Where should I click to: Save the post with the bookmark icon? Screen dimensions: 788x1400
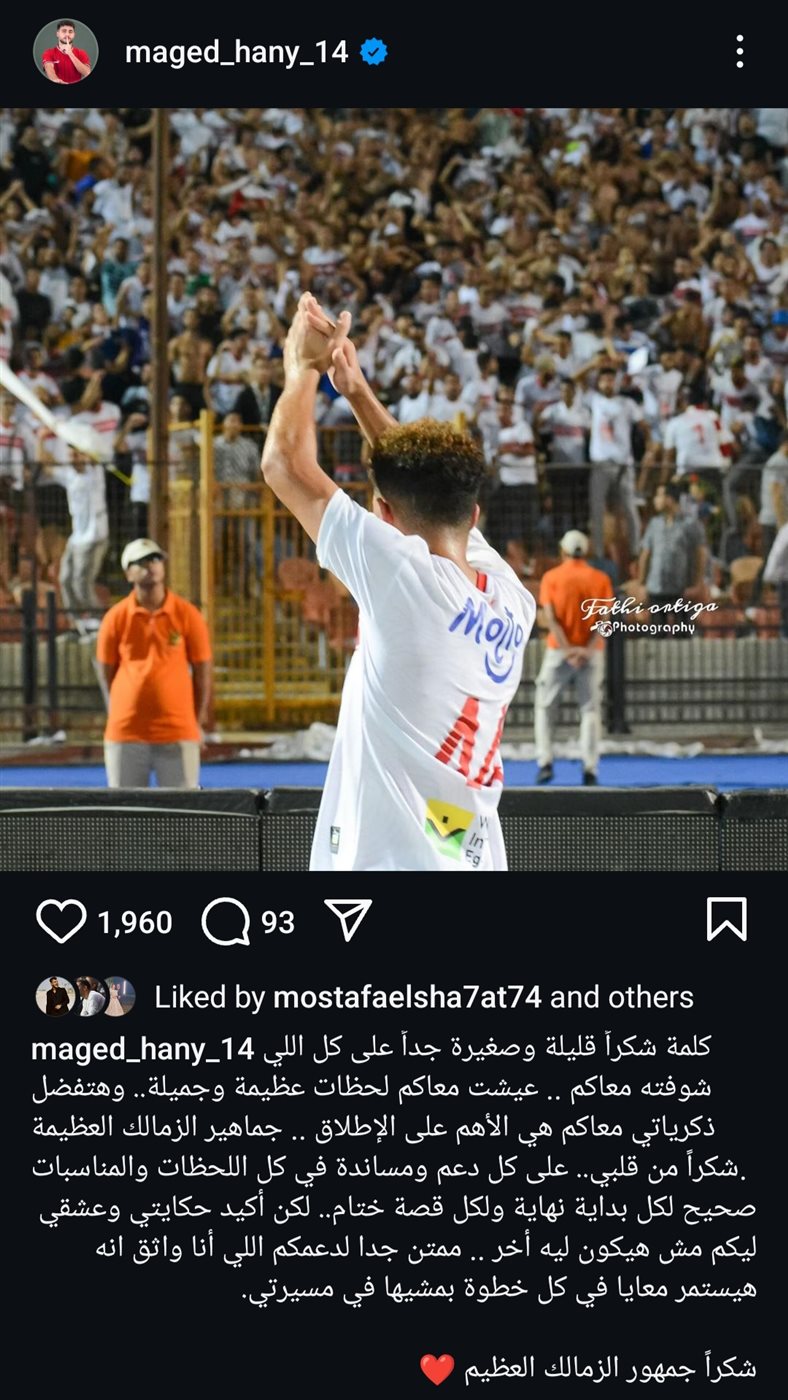tap(727, 919)
